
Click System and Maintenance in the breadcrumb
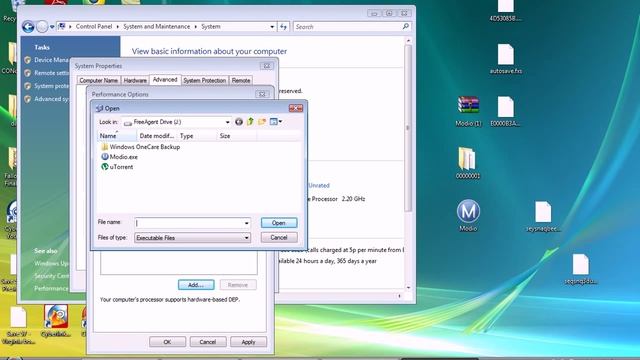[x=156, y=27]
